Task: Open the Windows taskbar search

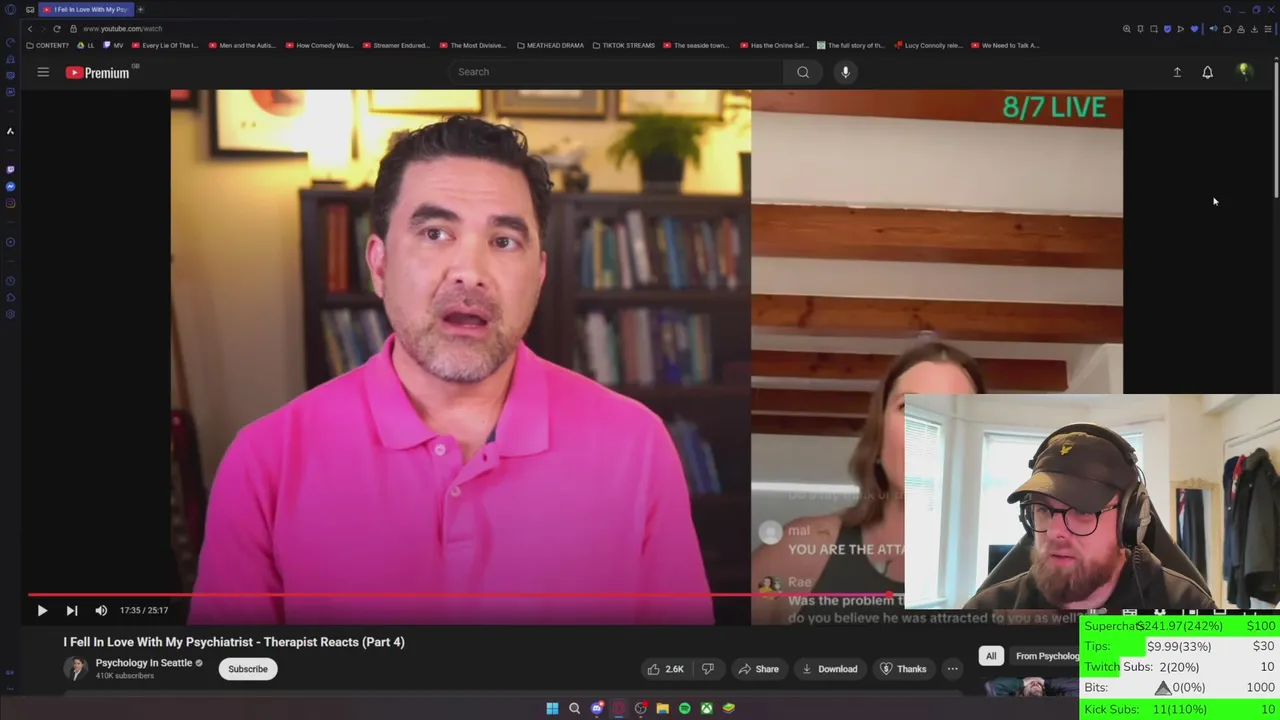Action: pos(574,708)
